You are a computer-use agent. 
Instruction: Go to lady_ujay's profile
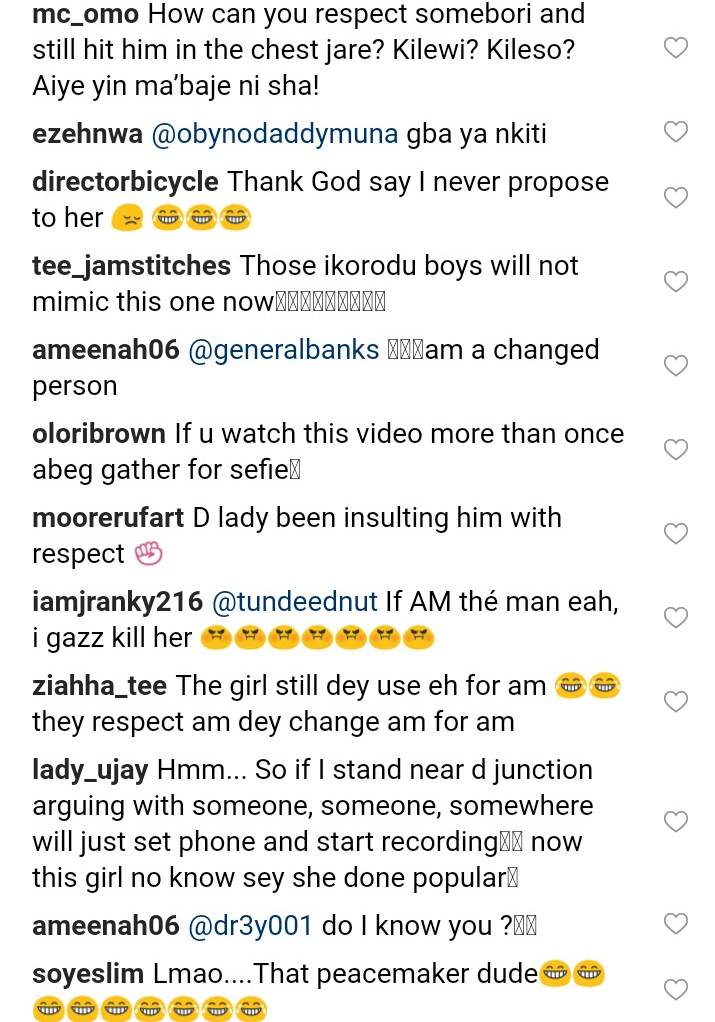(90, 770)
